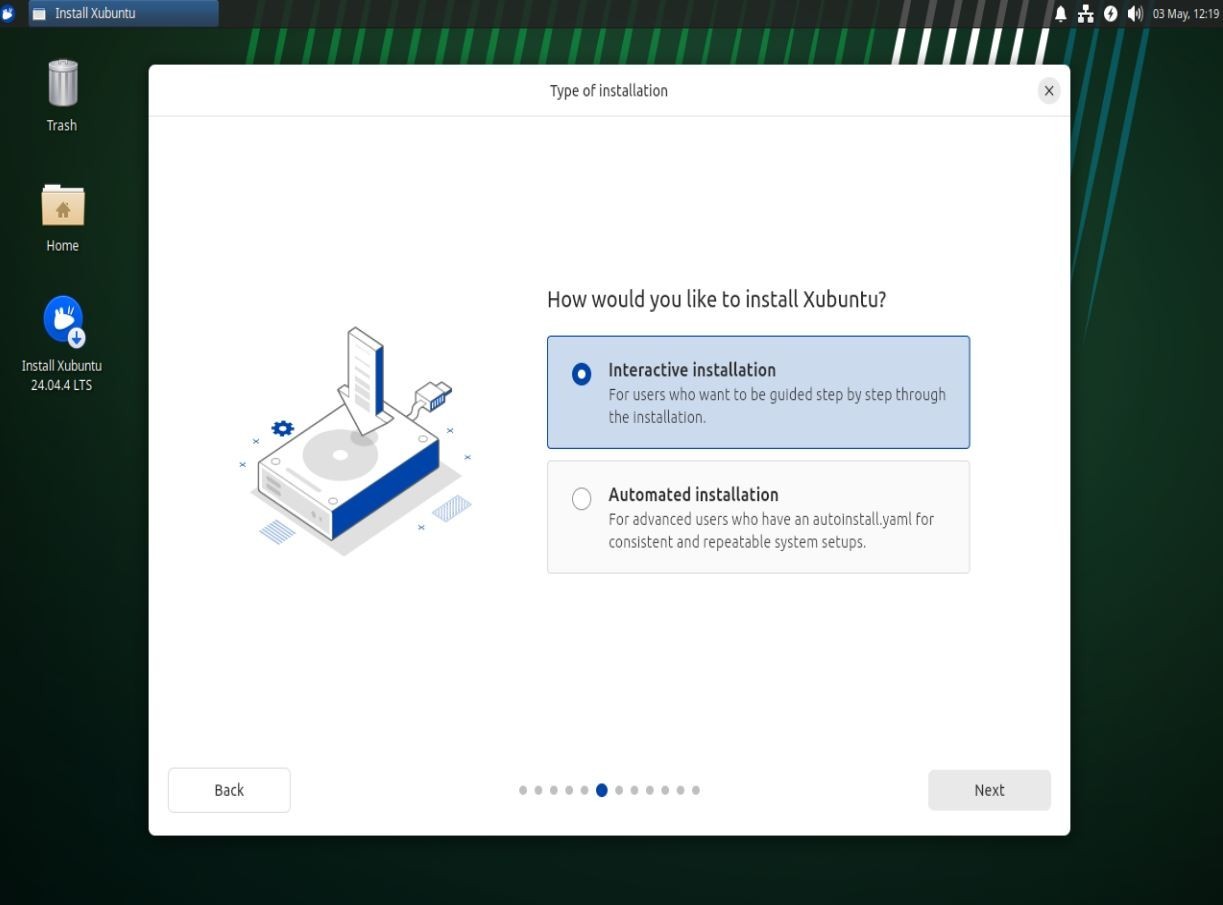The height and width of the screenshot is (905, 1223).
Task: Open the Trash desktop icon
Action: point(62,96)
